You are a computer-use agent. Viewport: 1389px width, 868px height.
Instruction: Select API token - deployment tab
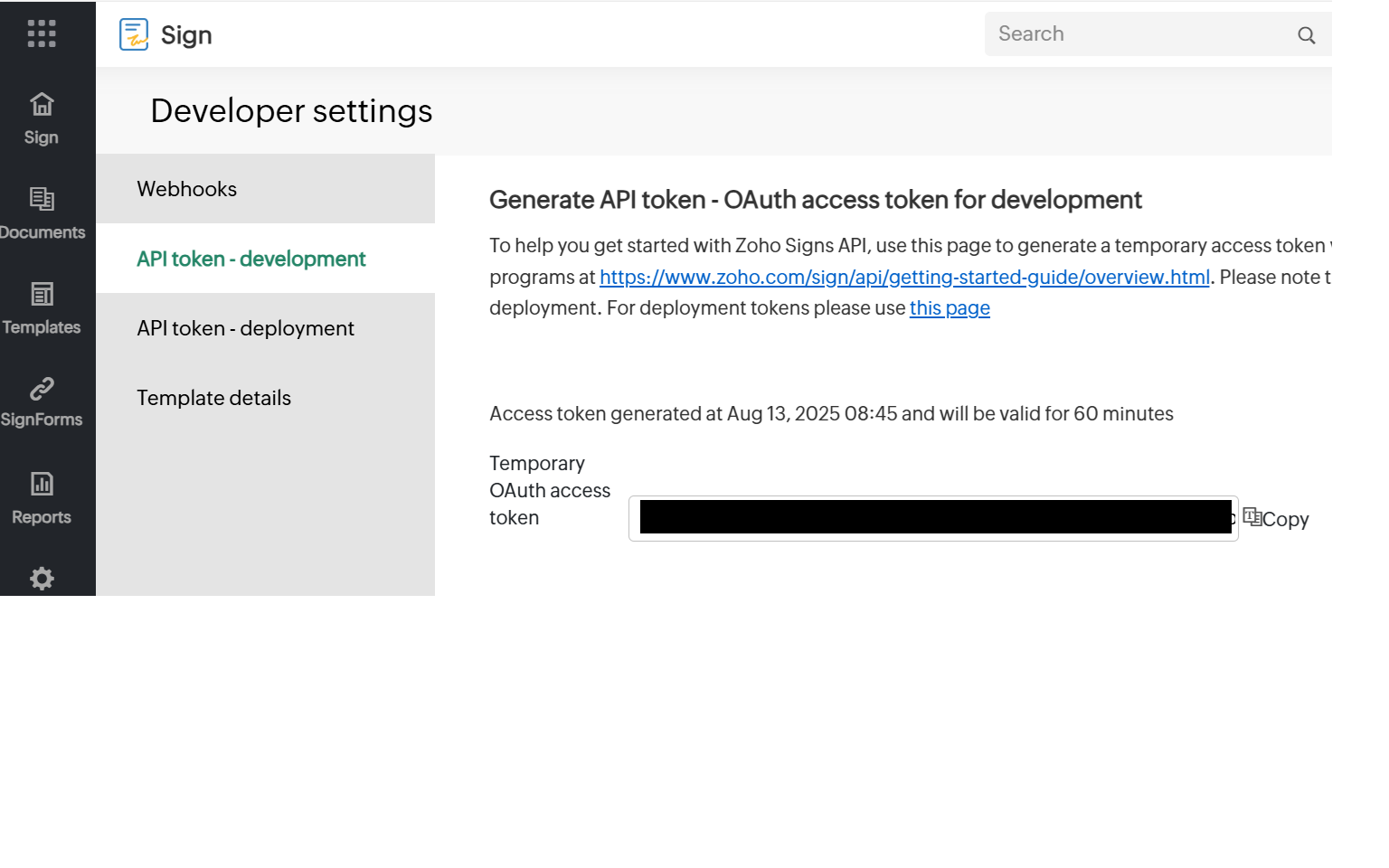[x=265, y=328]
